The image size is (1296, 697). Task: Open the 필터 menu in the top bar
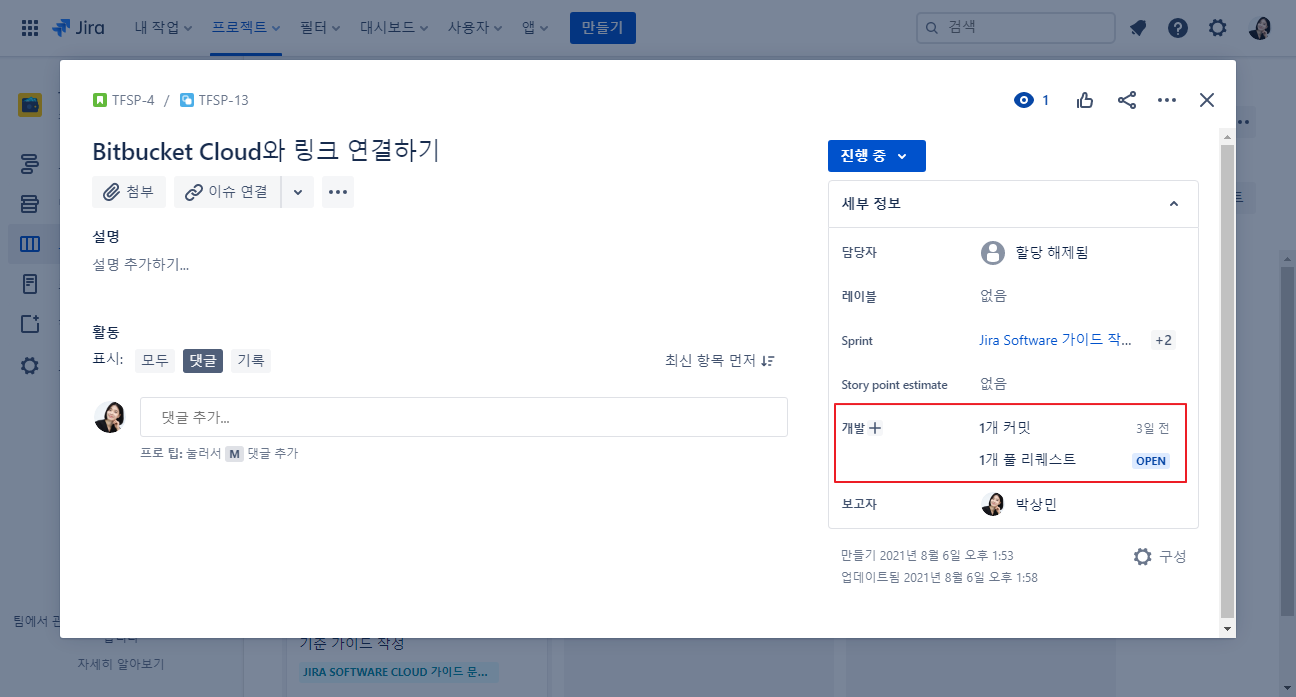coord(320,28)
